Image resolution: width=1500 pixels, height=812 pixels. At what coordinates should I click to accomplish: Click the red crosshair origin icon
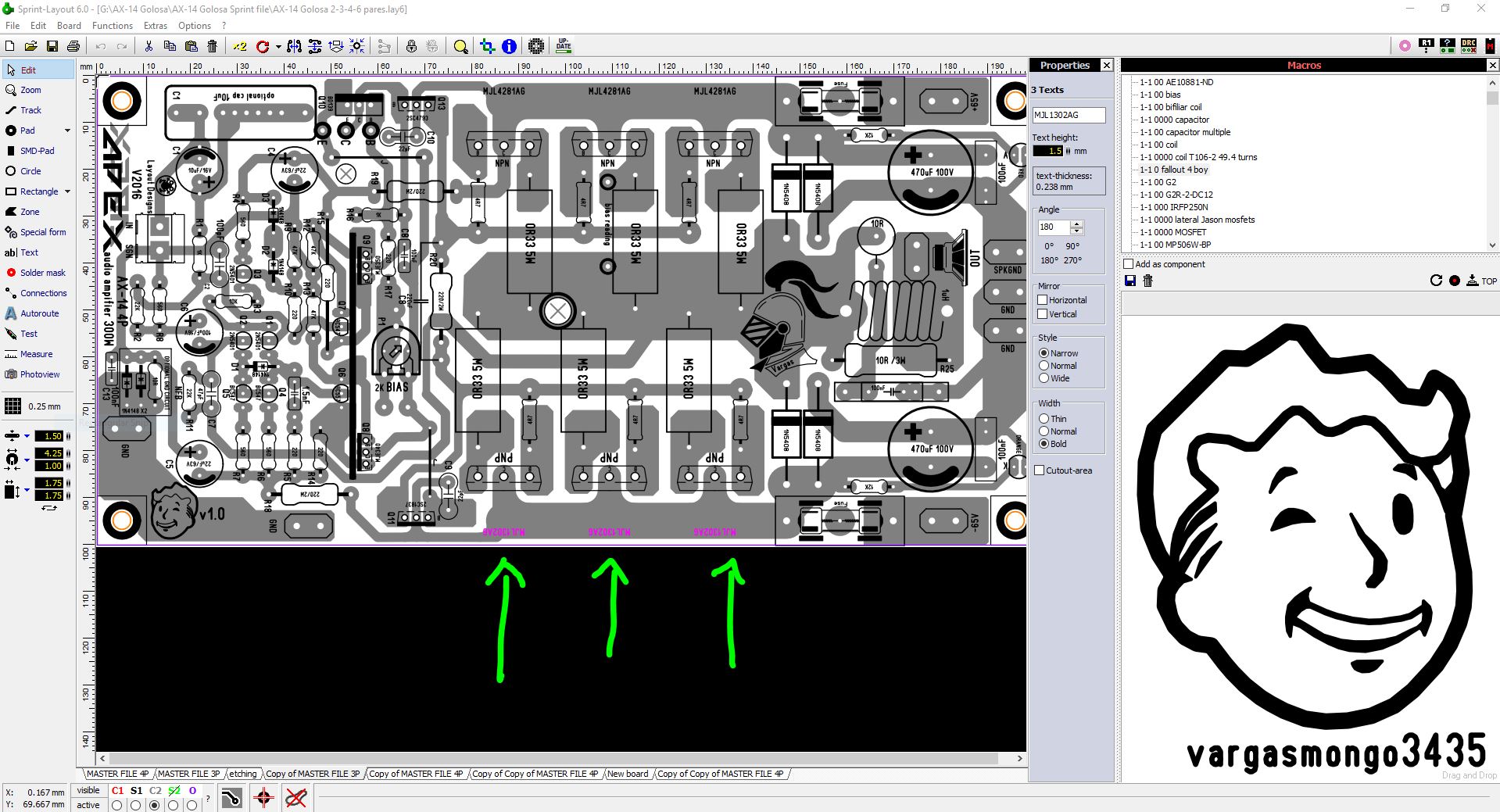(x=263, y=798)
